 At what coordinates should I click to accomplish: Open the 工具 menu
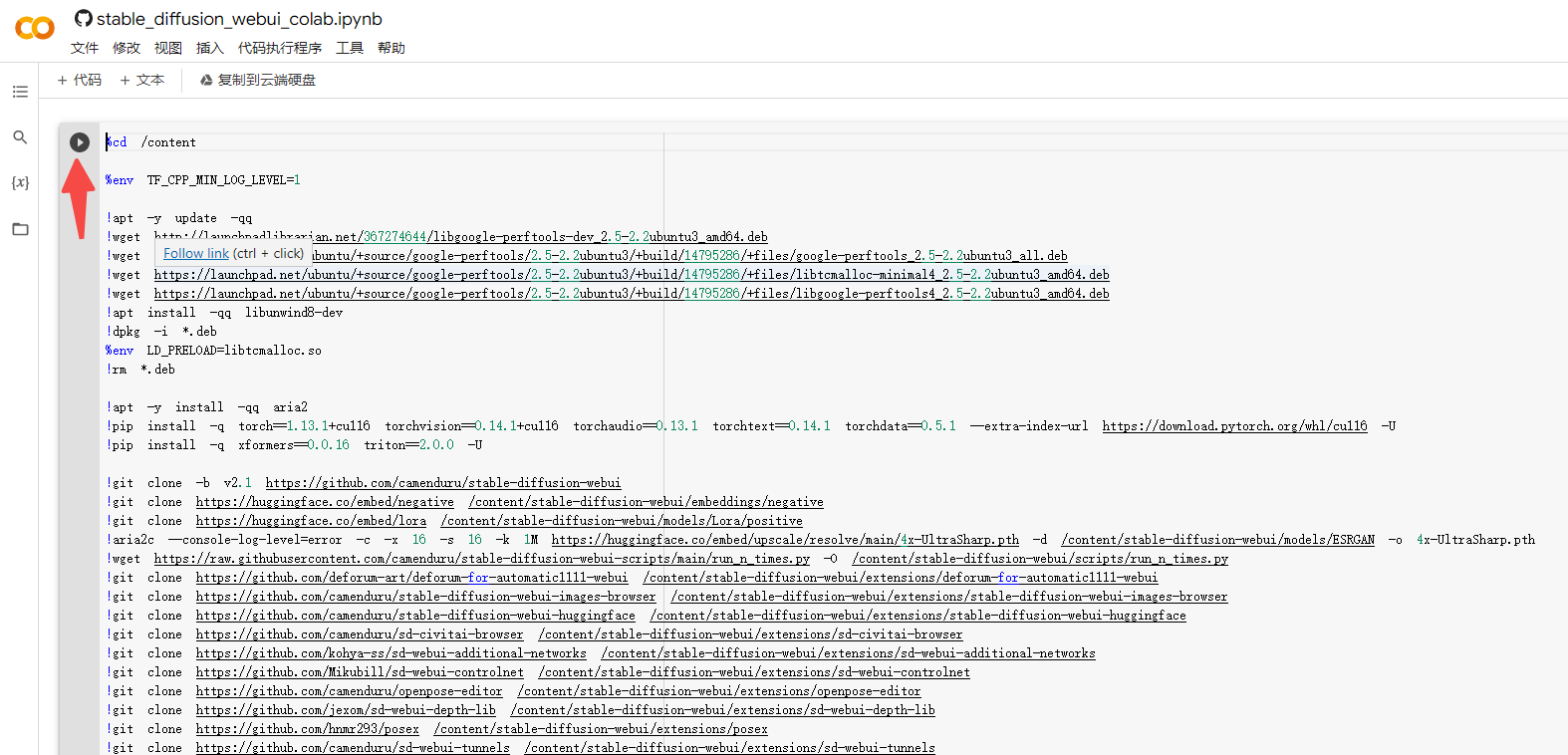350,48
